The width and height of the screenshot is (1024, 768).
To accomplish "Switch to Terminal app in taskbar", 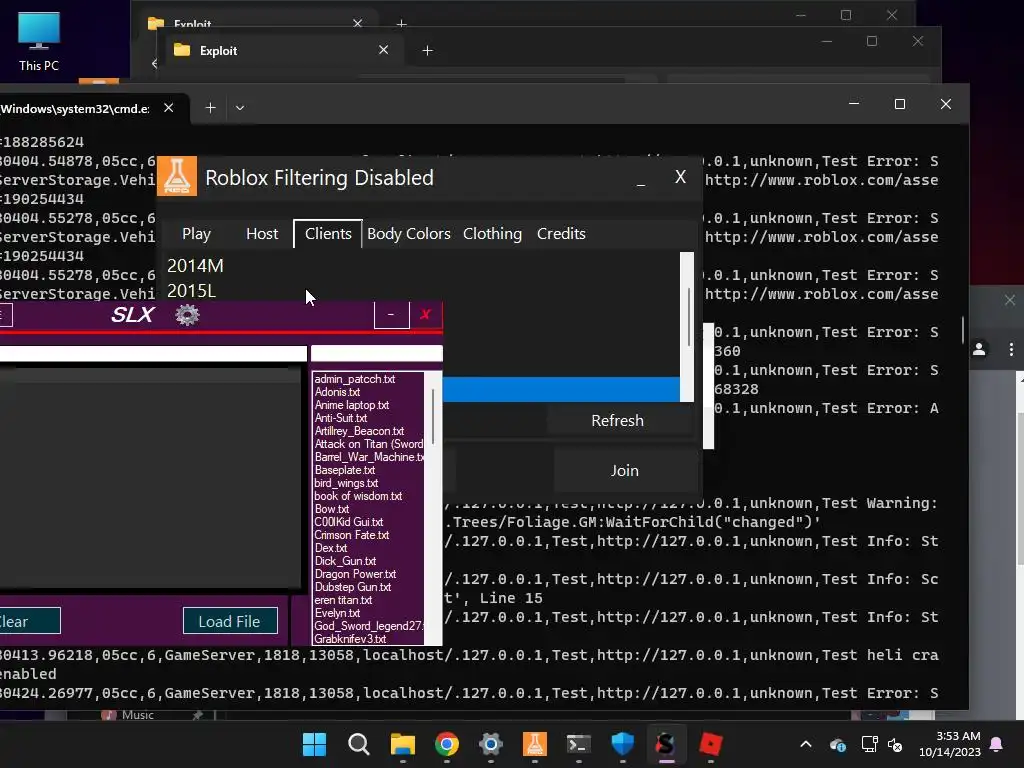I will click(579, 744).
